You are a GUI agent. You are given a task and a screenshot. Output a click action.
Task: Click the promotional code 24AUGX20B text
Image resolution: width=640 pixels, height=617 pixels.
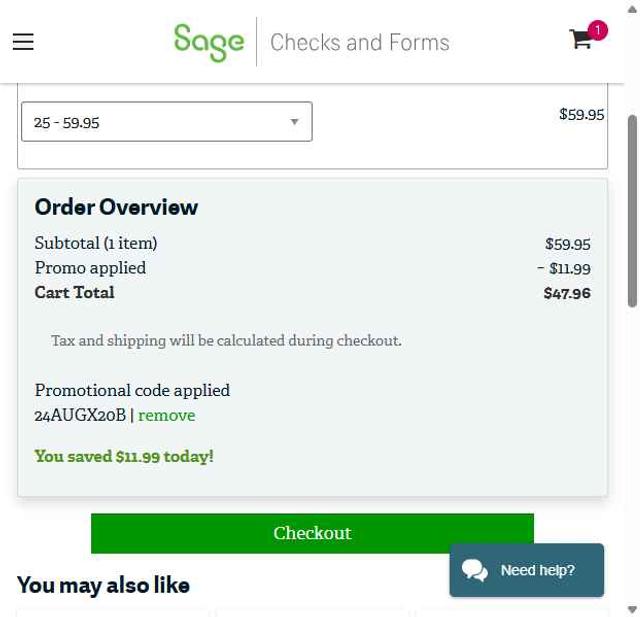point(80,415)
